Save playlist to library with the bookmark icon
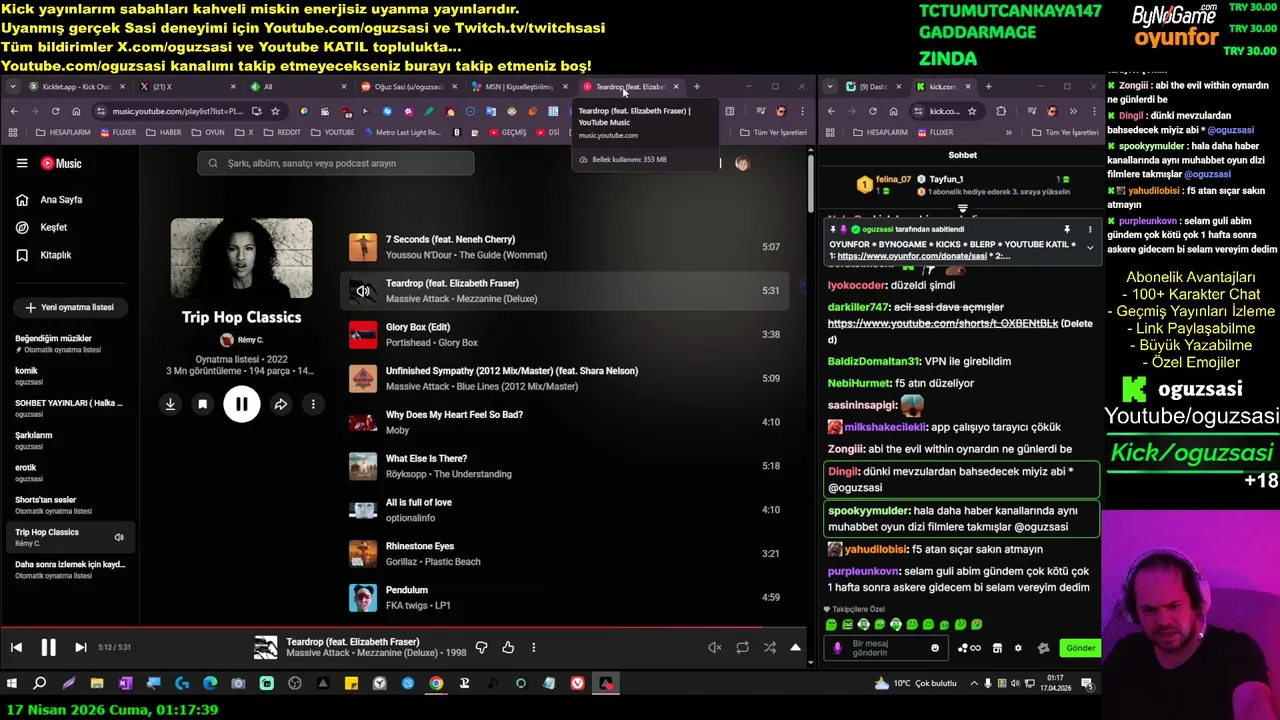The image size is (1280, 720). [x=202, y=404]
